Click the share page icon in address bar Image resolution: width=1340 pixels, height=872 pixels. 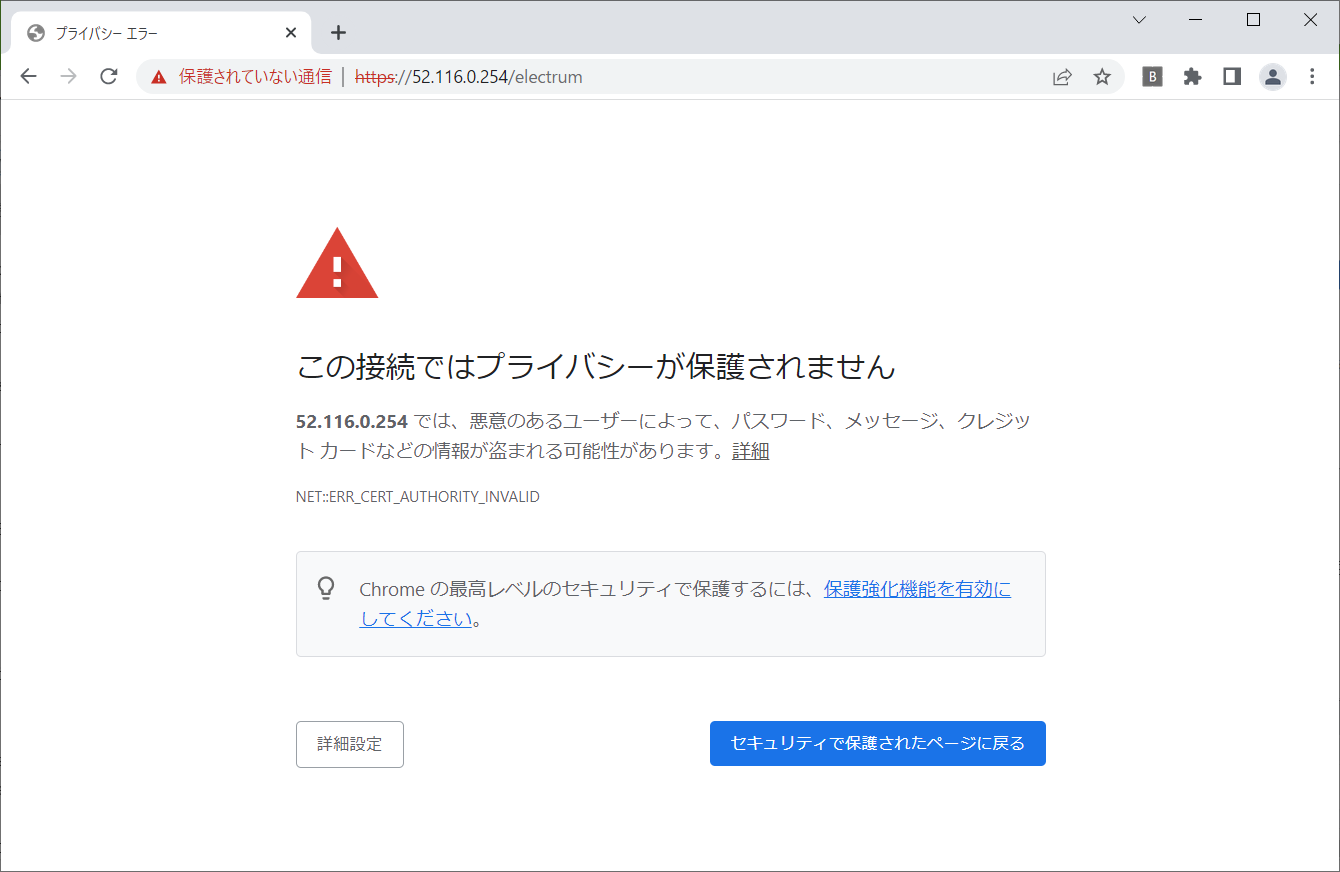(x=1062, y=77)
